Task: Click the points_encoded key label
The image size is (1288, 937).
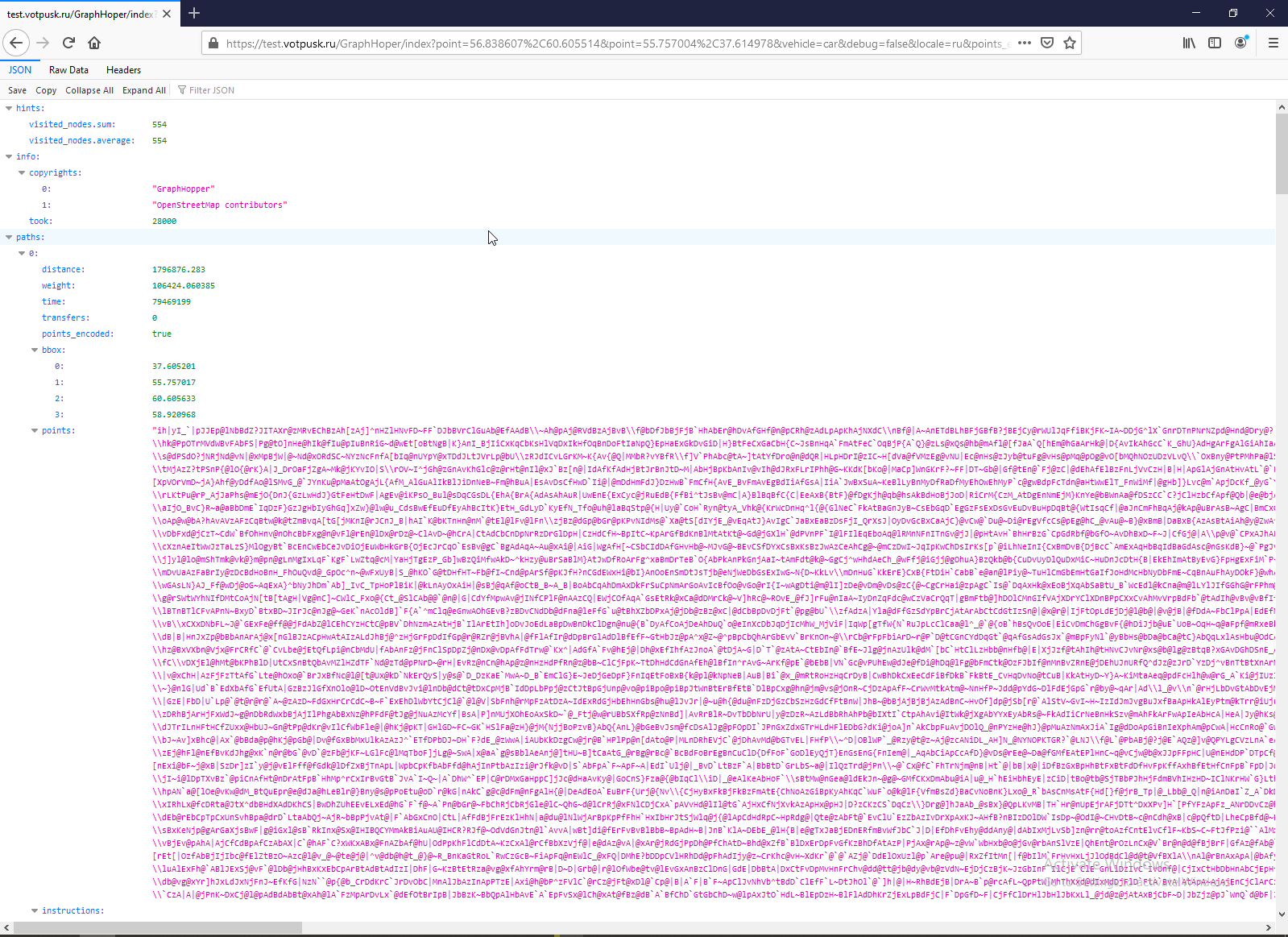Action: [x=78, y=334]
